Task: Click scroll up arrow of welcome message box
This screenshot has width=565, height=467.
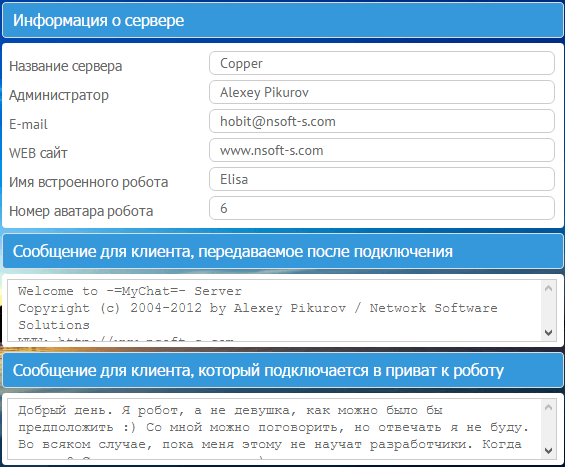Action: pyautogui.click(x=548, y=288)
